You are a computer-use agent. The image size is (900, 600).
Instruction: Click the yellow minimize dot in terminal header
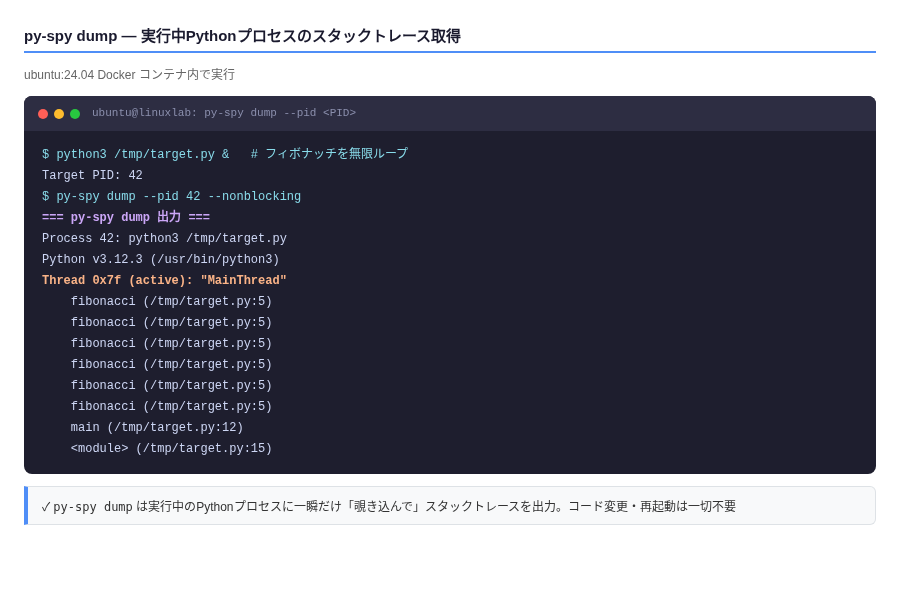(x=59, y=114)
